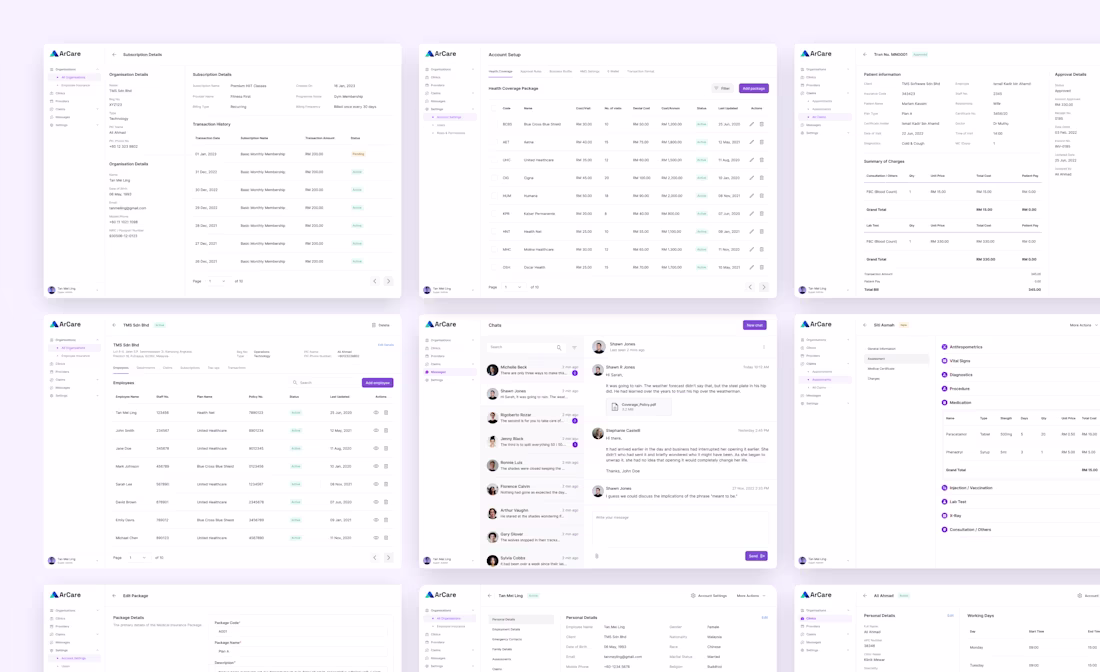Delete John Smith from the TMS Sdn Bhd employees
Image resolution: width=1100 pixels, height=672 pixels.
[x=386, y=431]
